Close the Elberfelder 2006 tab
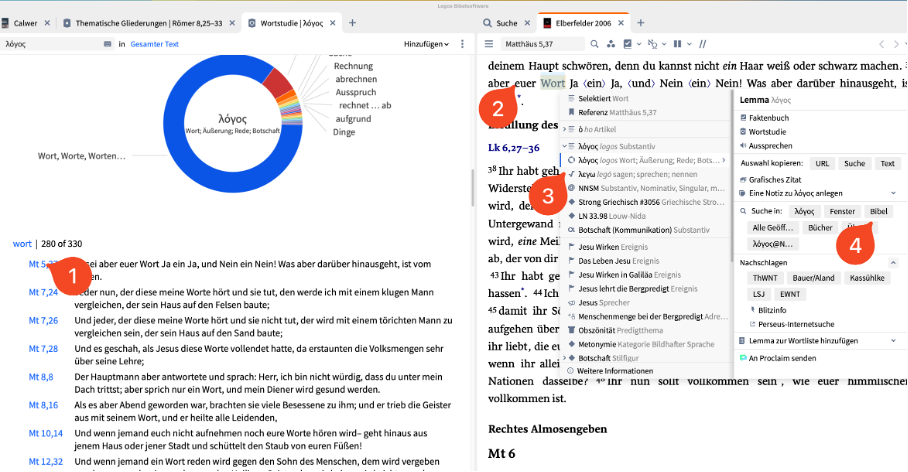 pos(621,23)
